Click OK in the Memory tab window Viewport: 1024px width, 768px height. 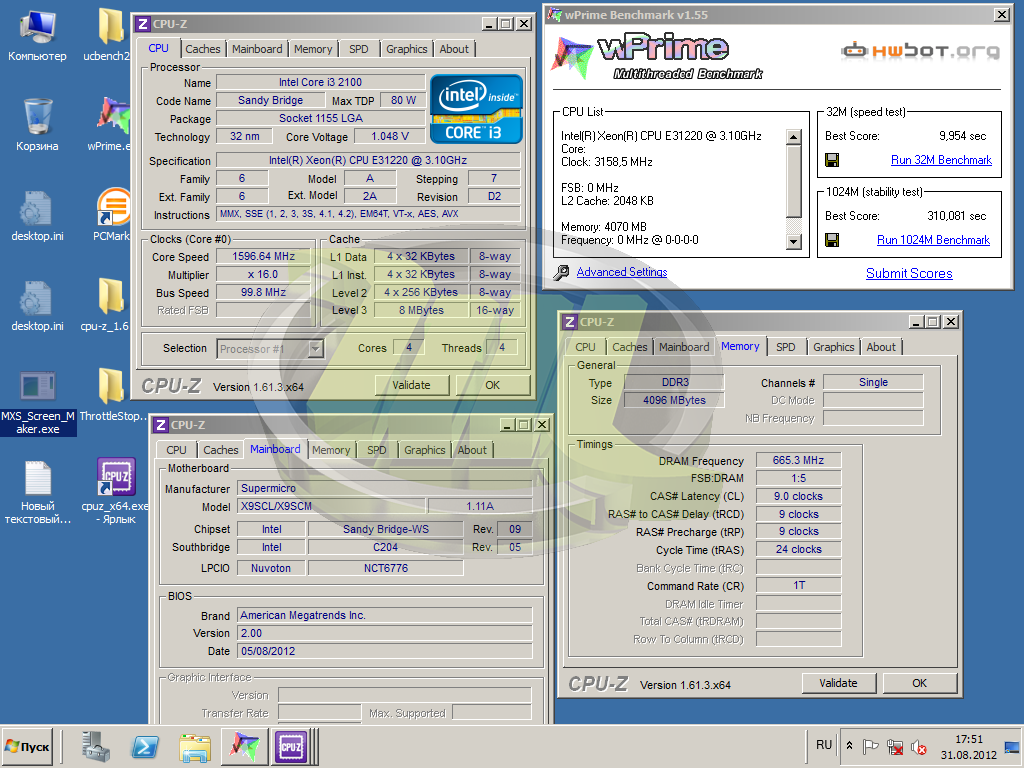(x=920, y=683)
